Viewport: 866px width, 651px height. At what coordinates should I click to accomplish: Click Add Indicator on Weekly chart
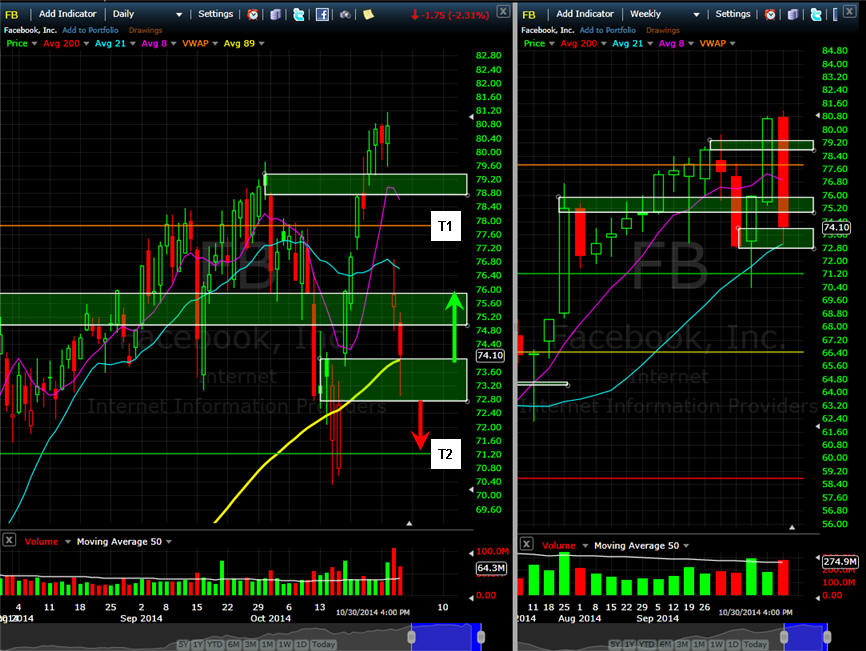[x=585, y=14]
